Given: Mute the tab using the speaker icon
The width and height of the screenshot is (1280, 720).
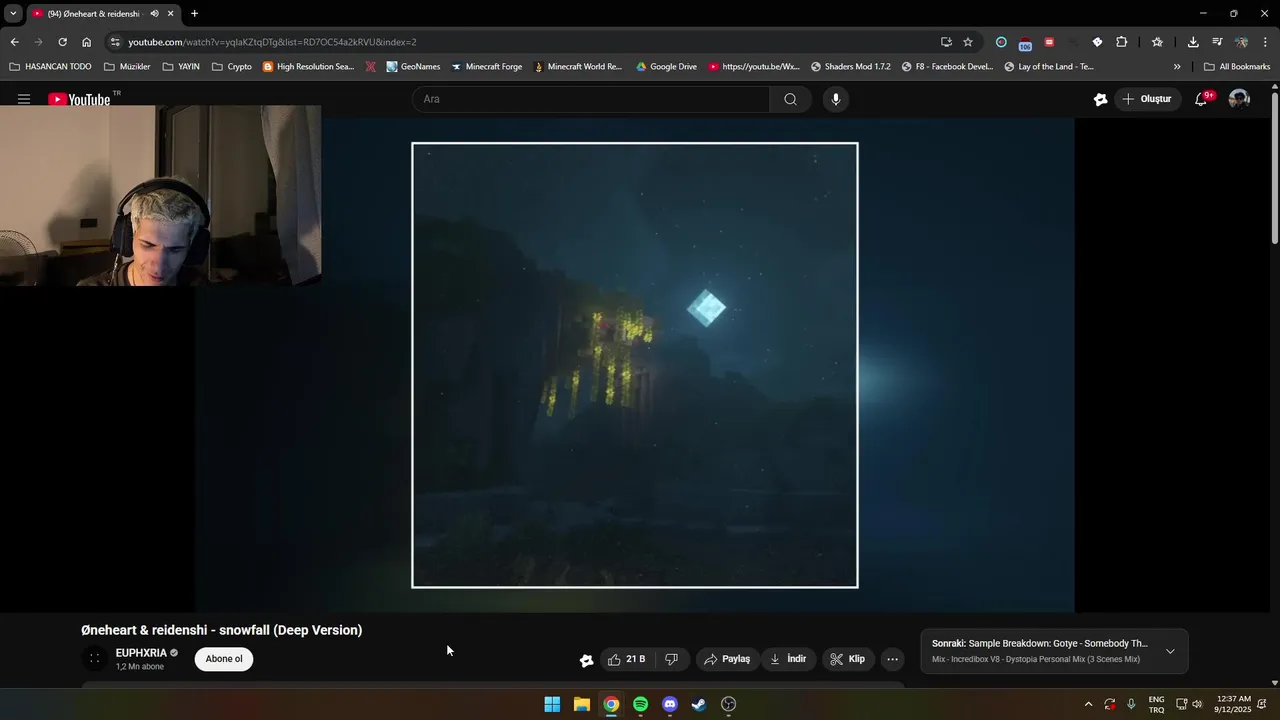Looking at the screenshot, I should click(154, 14).
